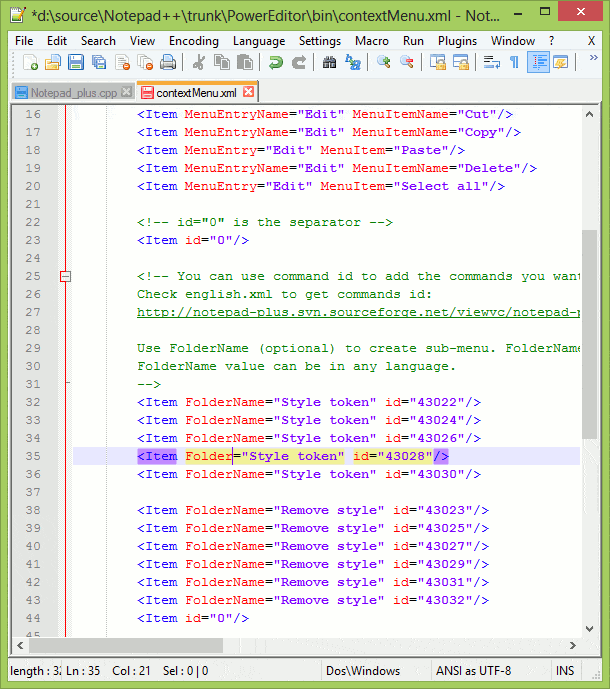
Task: Close the contextMenu.xml tab
Action: coord(249,92)
